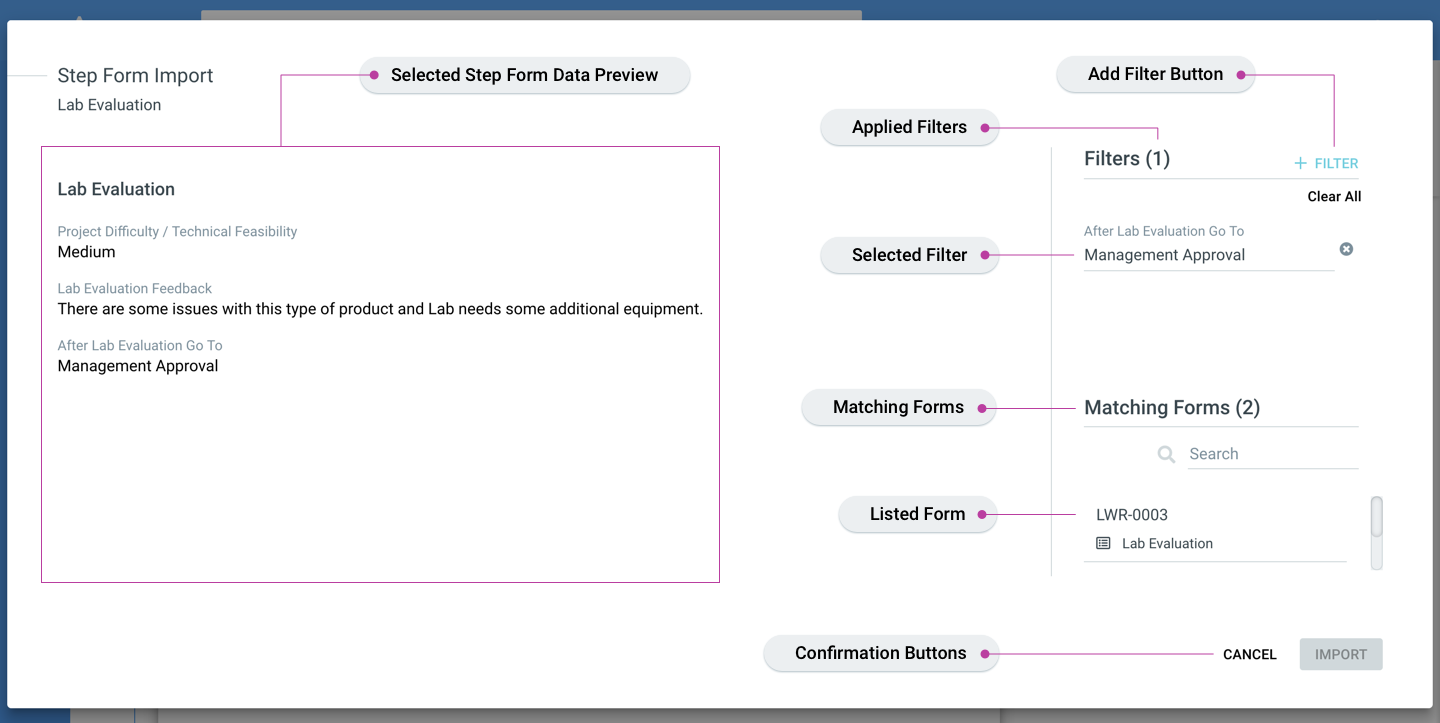Click the form icon beside Lab Evaluation in the list

(x=1103, y=543)
